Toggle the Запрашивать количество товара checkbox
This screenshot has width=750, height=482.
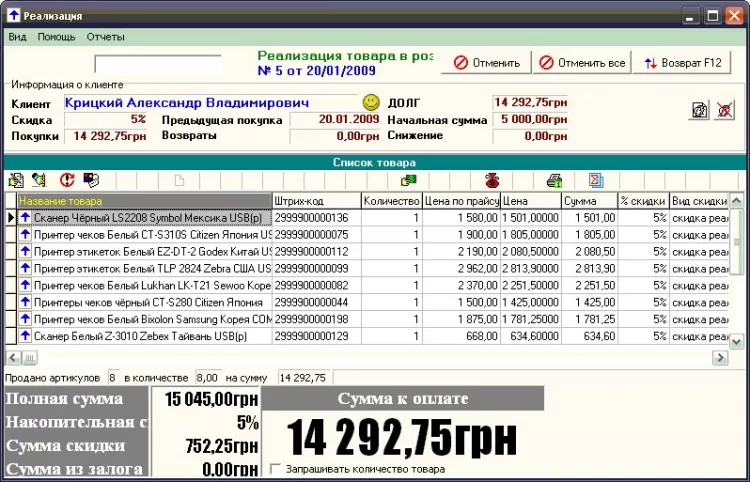click(275, 469)
